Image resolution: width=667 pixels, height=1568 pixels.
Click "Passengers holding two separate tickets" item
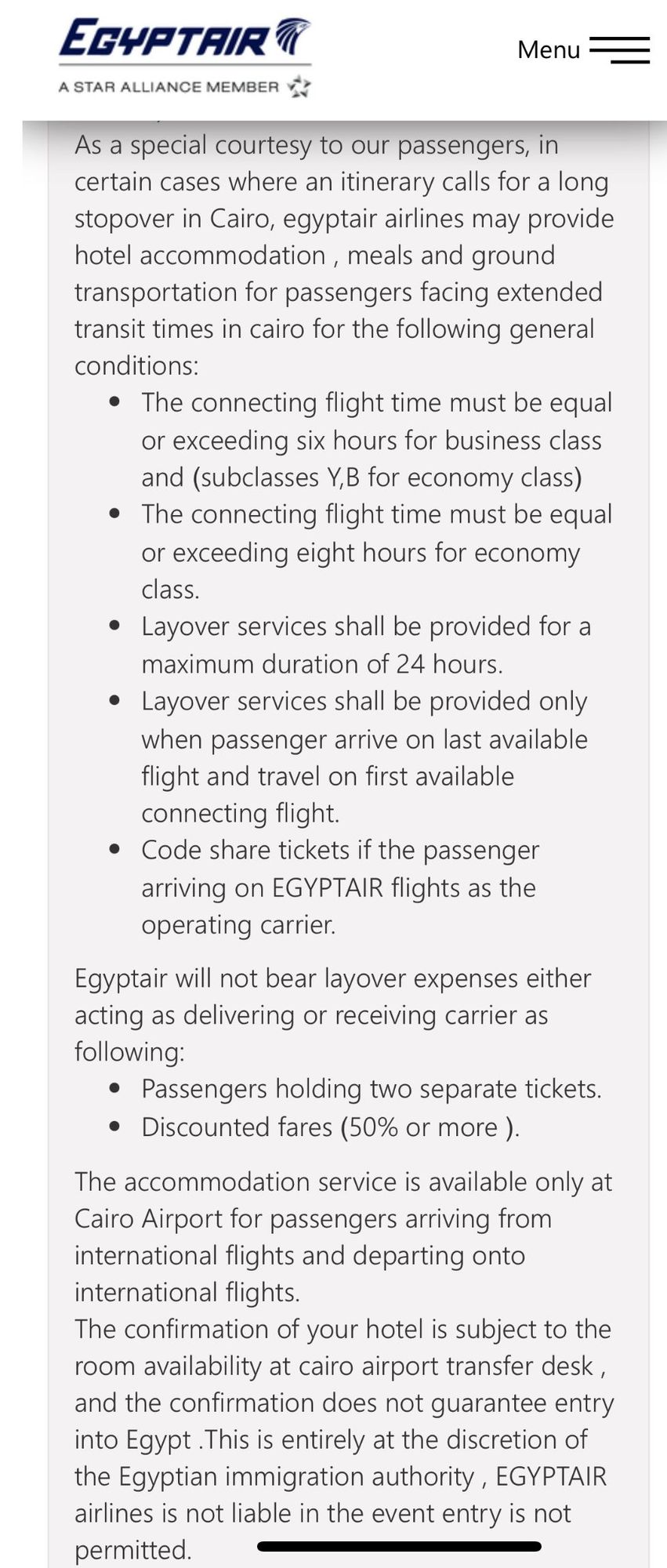(x=371, y=1088)
